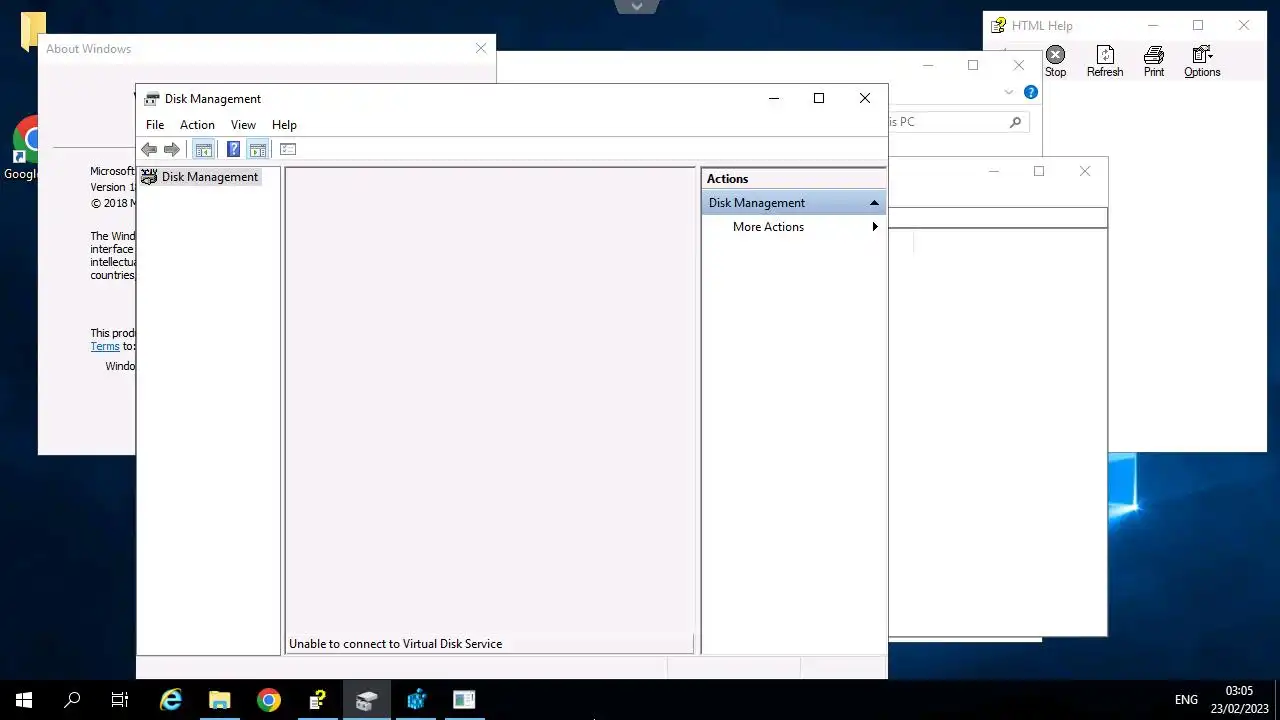Open the View menu
The width and height of the screenshot is (1280, 720).
click(243, 125)
